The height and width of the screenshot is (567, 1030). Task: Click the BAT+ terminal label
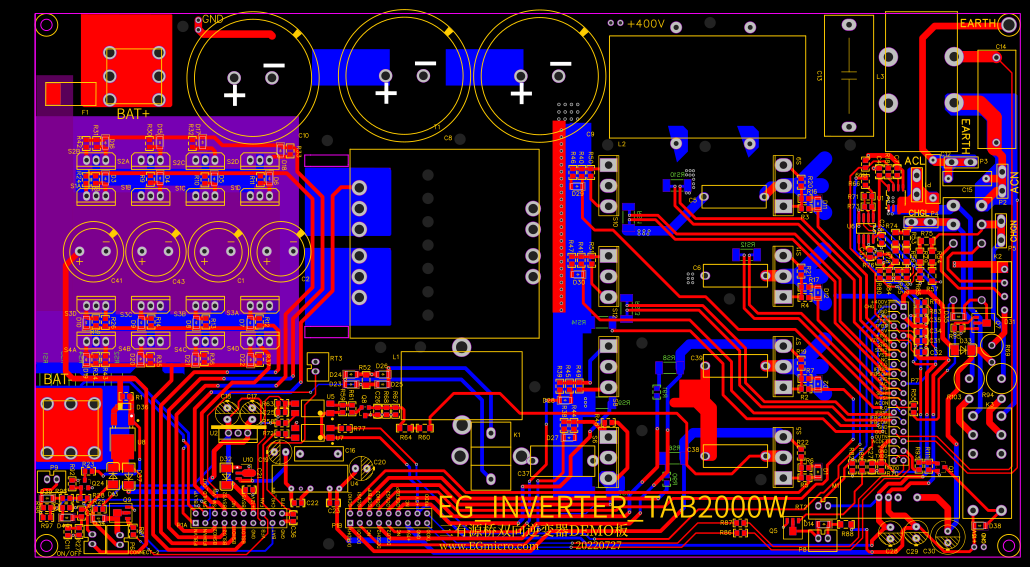coord(133,114)
